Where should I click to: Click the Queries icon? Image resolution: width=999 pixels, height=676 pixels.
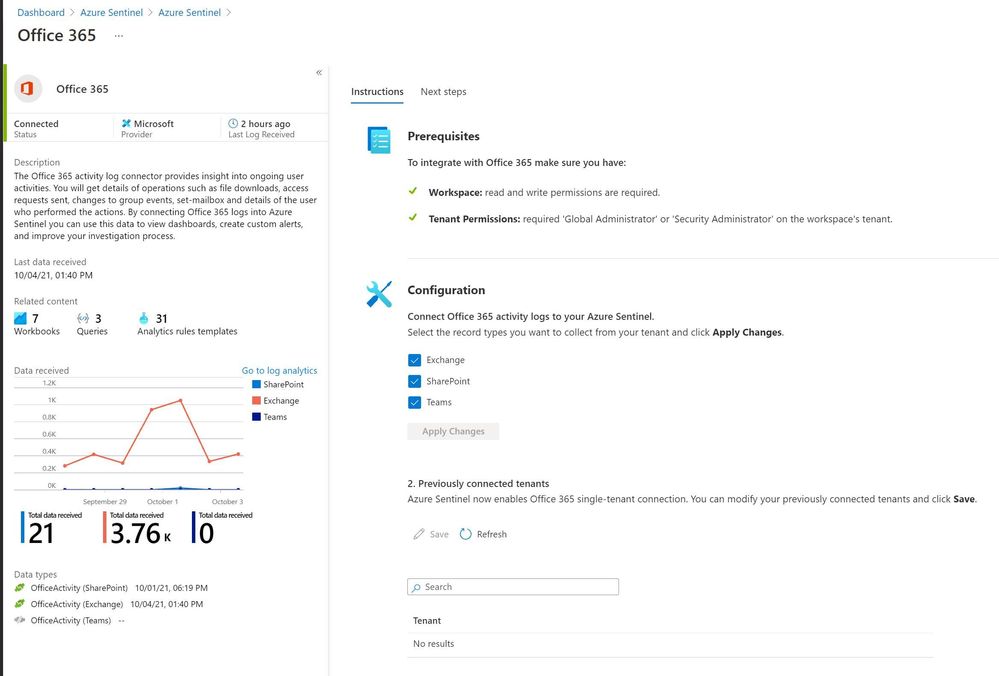point(83,318)
